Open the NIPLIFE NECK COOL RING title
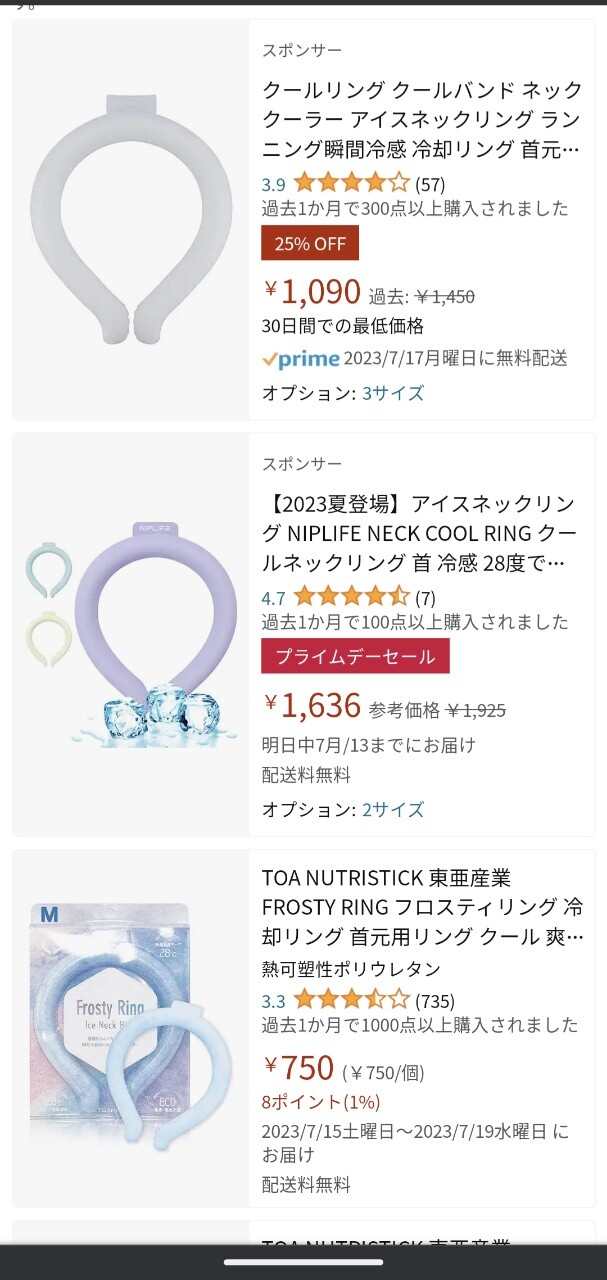The width and height of the screenshot is (607, 1280). click(x=421, y=534)
